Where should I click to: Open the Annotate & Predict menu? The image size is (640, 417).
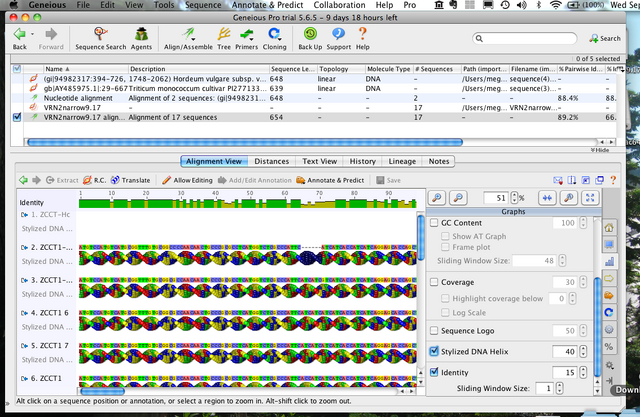(267, 5)
